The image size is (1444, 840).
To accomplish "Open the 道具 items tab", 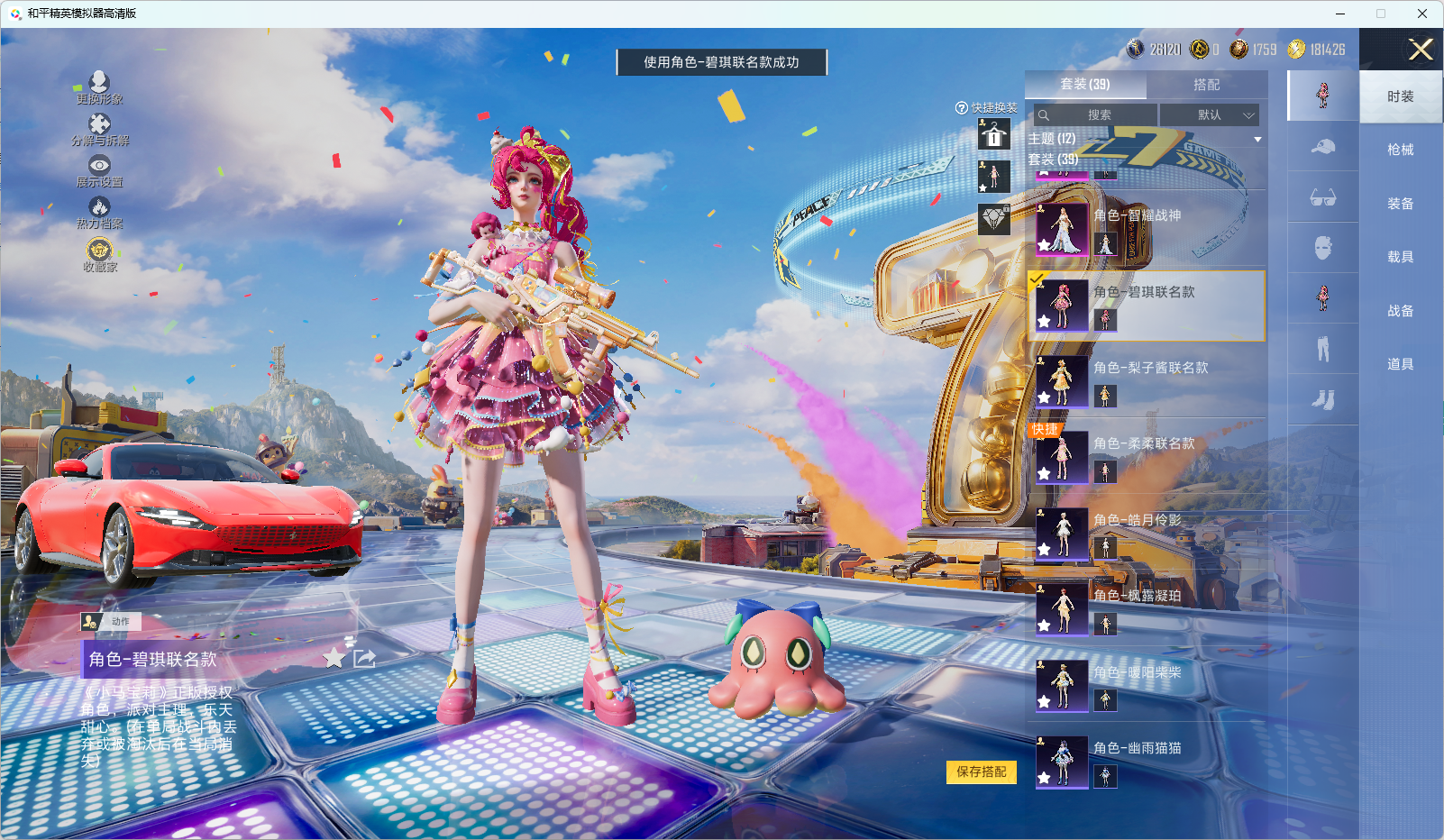I will (x=1401, y=364).
